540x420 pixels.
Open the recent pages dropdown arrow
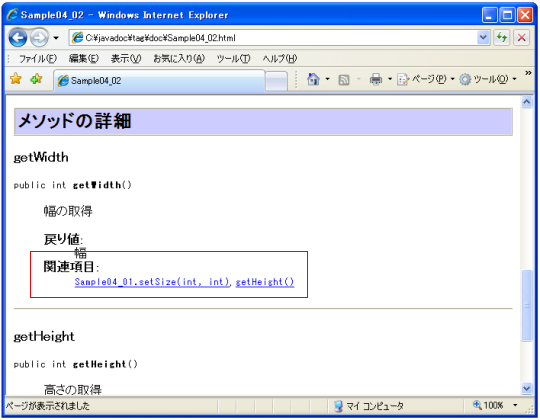pyautogui.click(x=56, y=38)
